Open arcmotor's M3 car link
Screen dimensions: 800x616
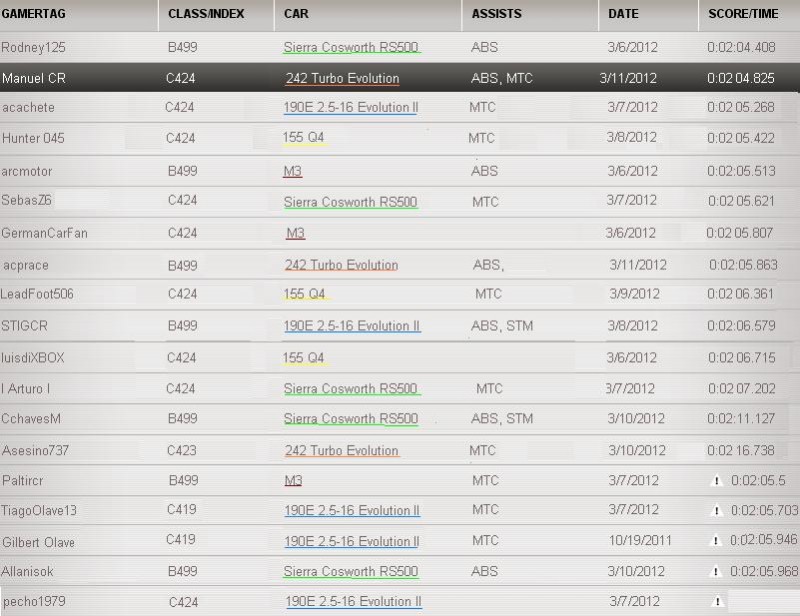(293, 171)
